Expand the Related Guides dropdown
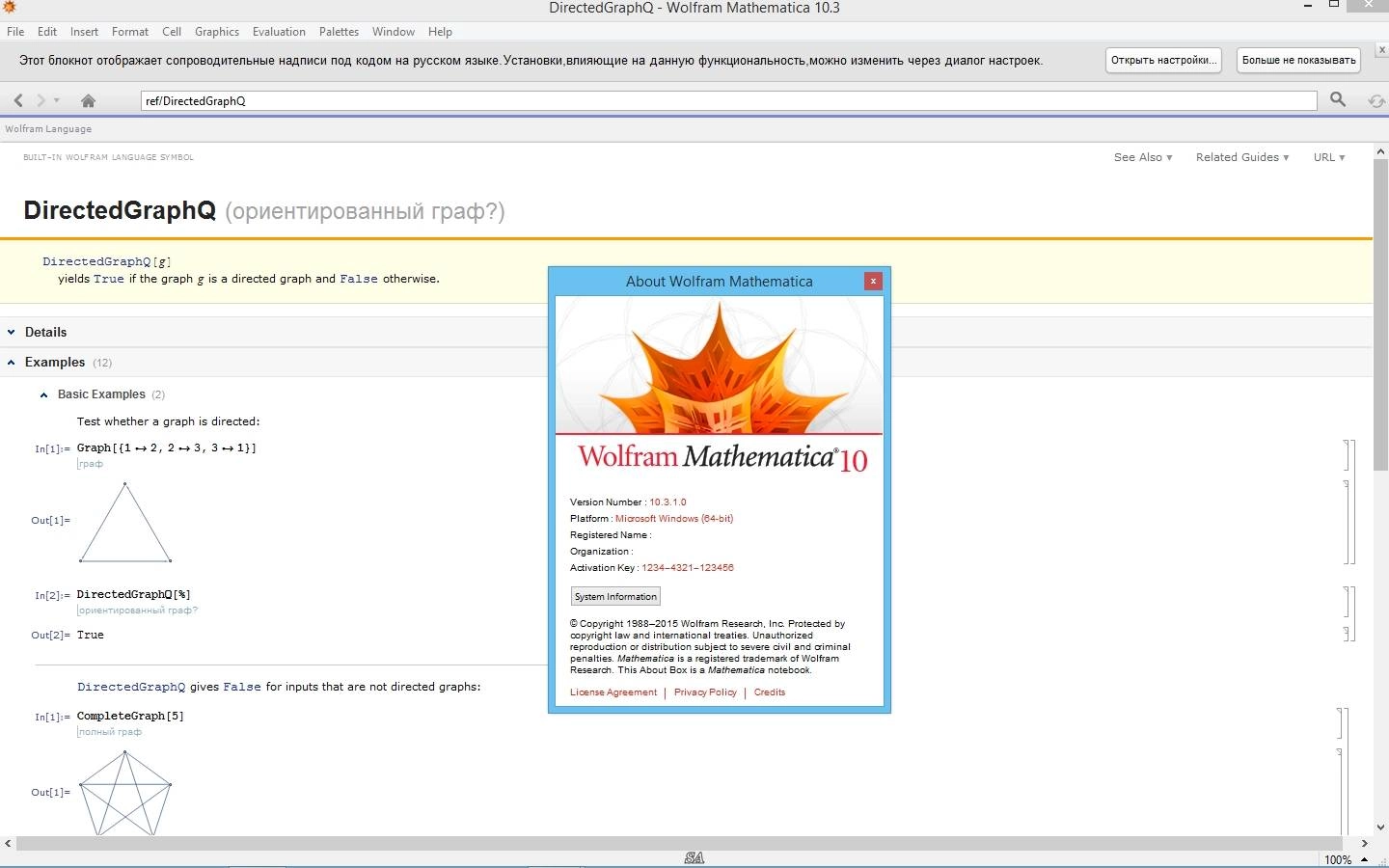The width and height of the screenshot is (1389, 868). [1242, 157]
